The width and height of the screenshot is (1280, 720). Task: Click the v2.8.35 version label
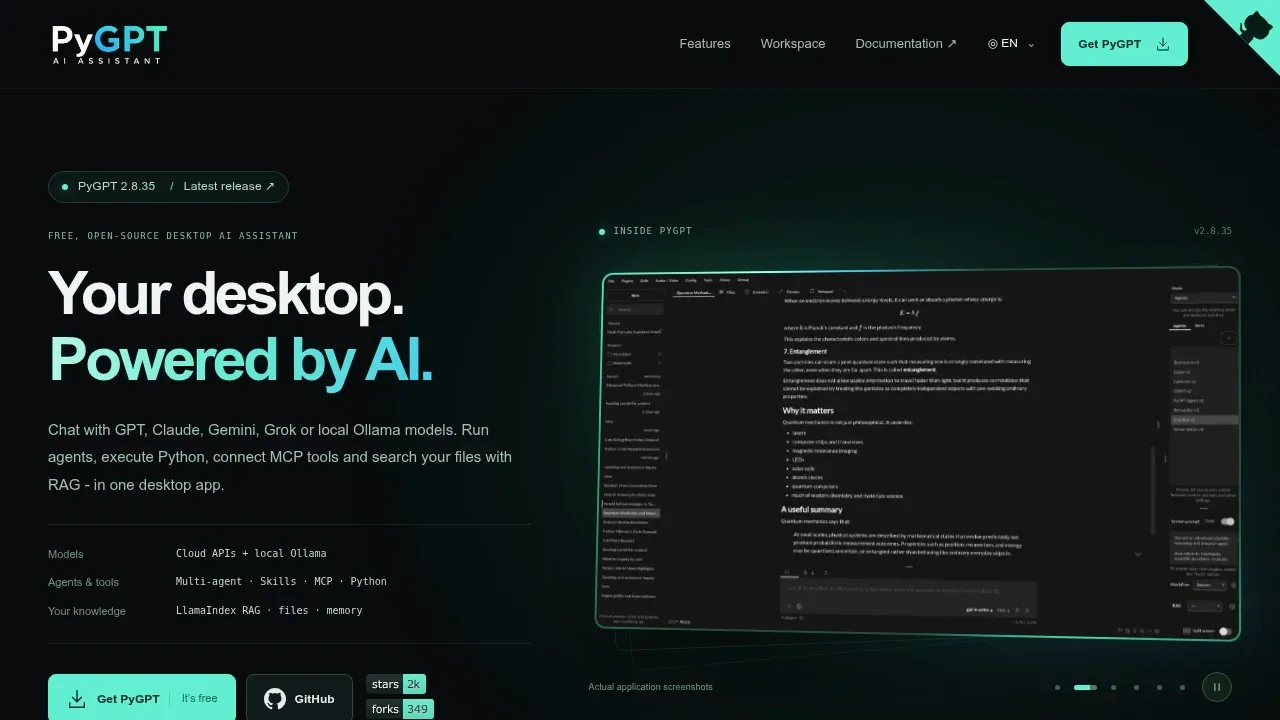point(1213,231)
